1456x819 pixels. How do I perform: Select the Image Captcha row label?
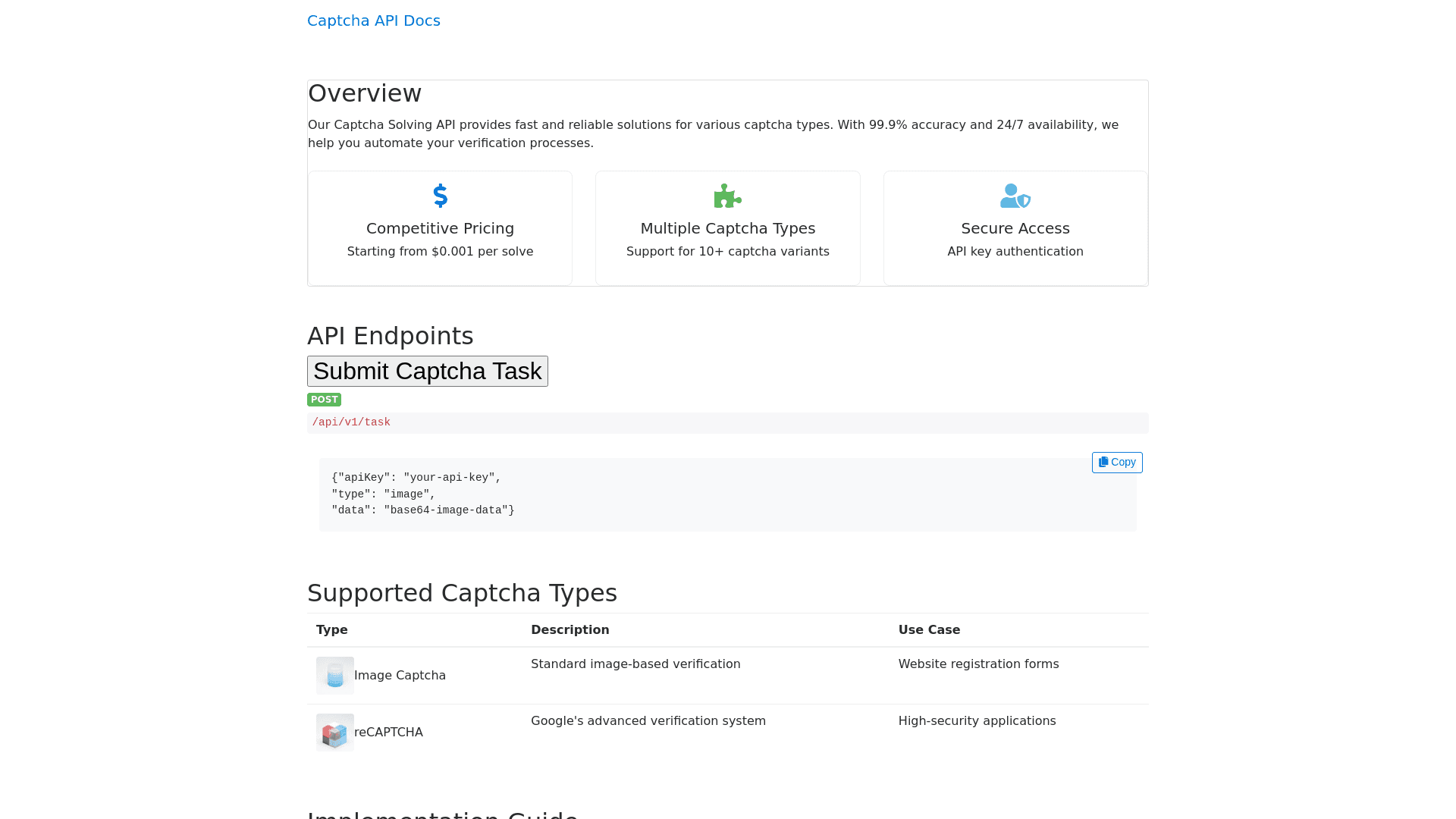400,676
